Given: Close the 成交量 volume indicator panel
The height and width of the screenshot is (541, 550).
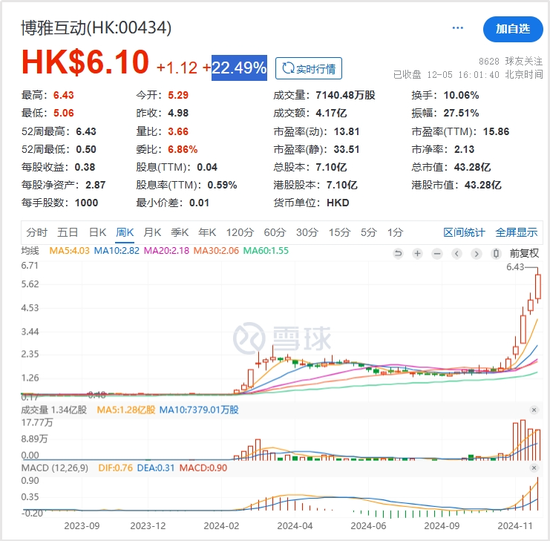Looking at the screenshot, I should click(x=534, y=410).
